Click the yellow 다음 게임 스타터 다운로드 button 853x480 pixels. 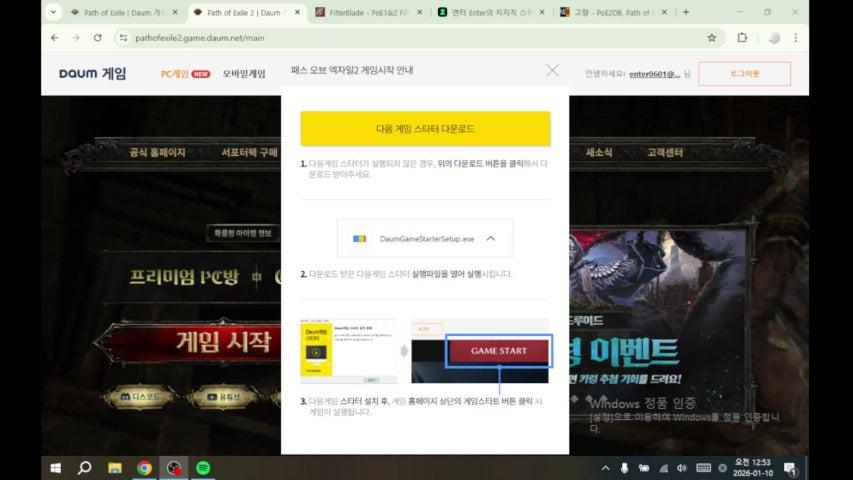coord(425,129)
